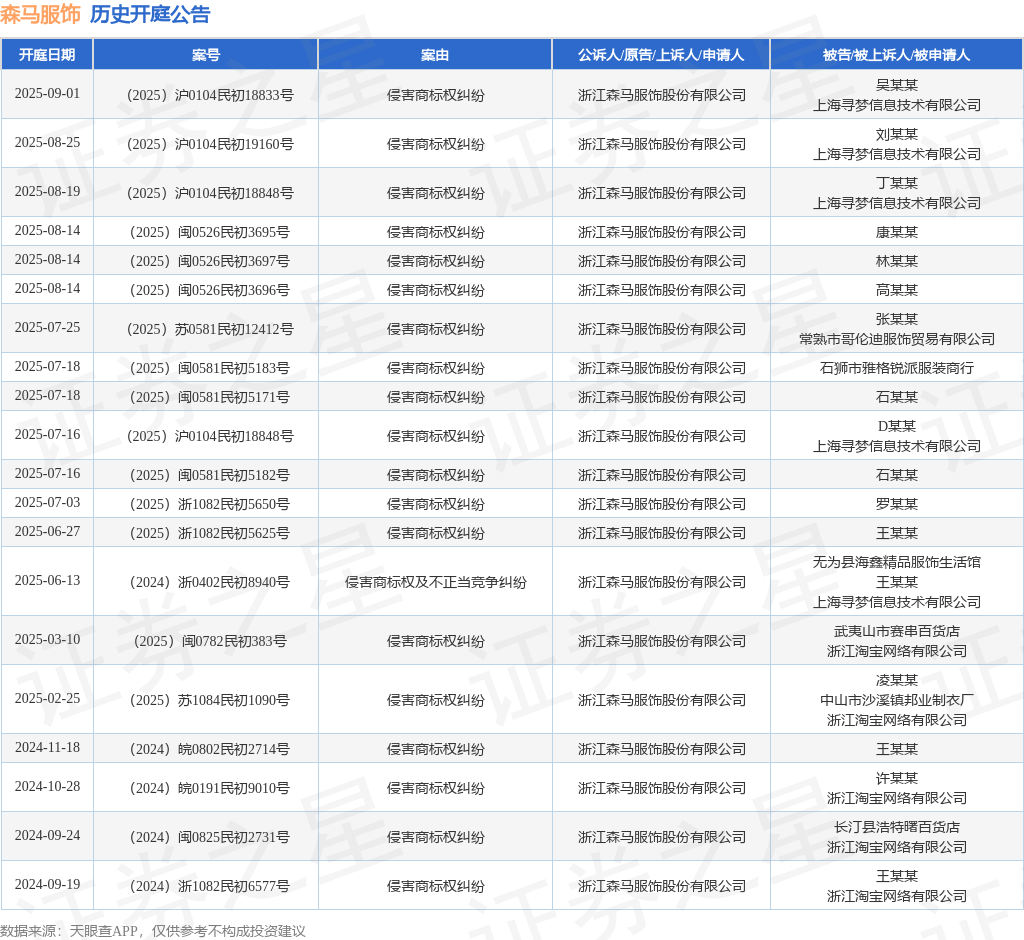Screen dimensions: 1024x940
Task: Click the date 2025-08-19
Action: pyautogui.click(x=48, y=191)
